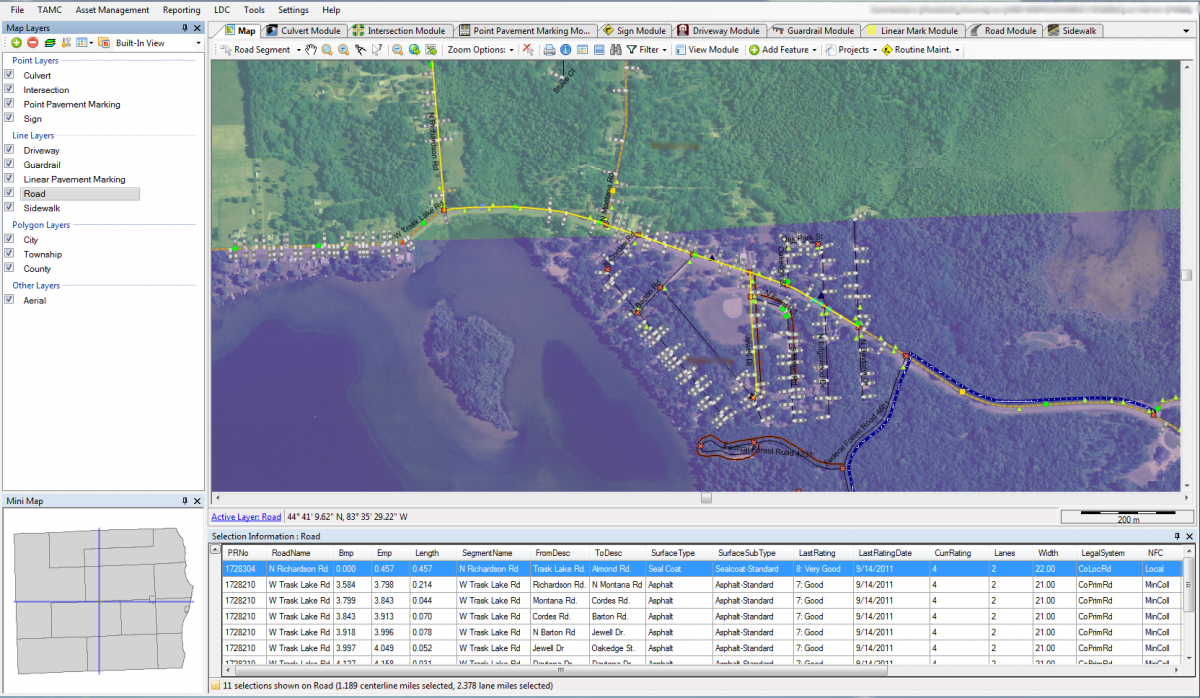
Task: Toggle the Point Pavement Marking checkbox
Action: point(10,104)
